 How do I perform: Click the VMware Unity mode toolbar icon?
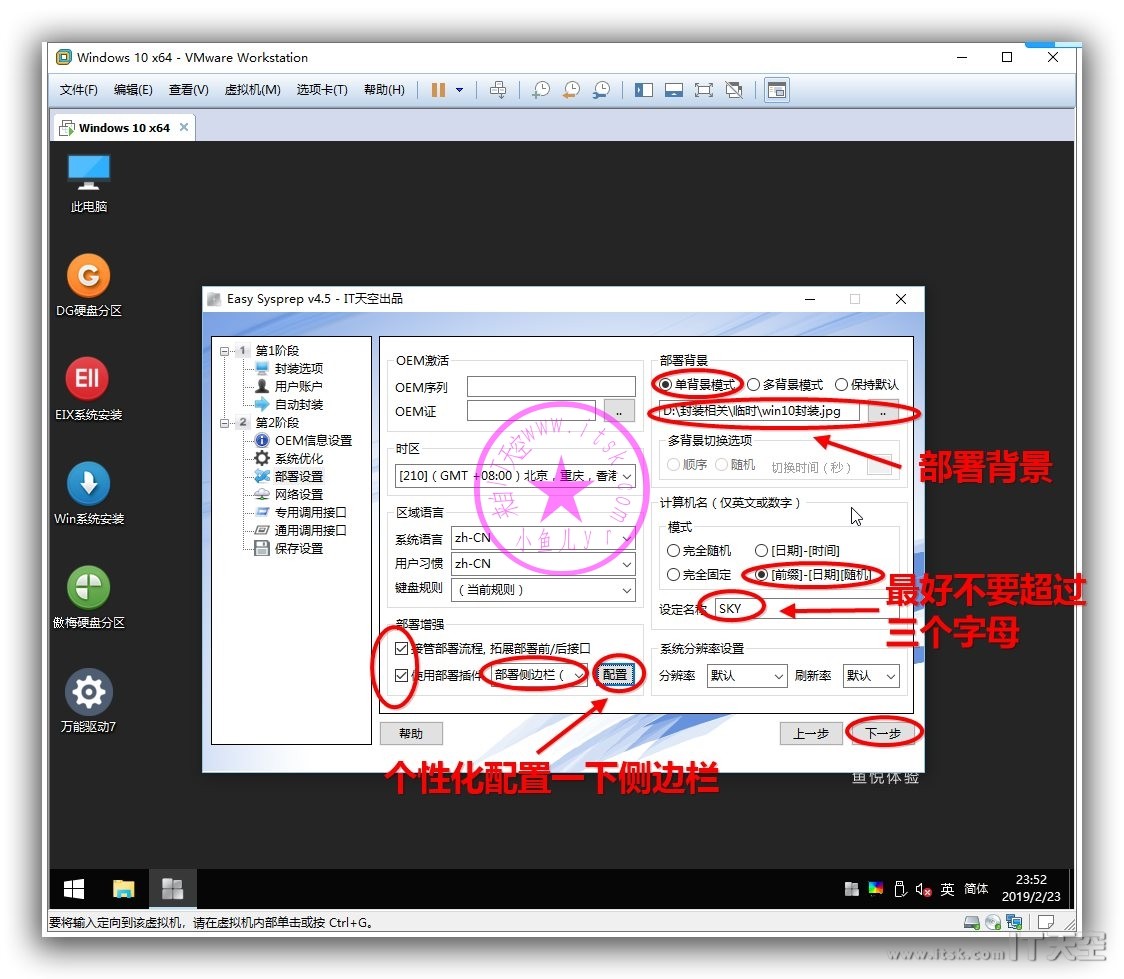point(734,90)
